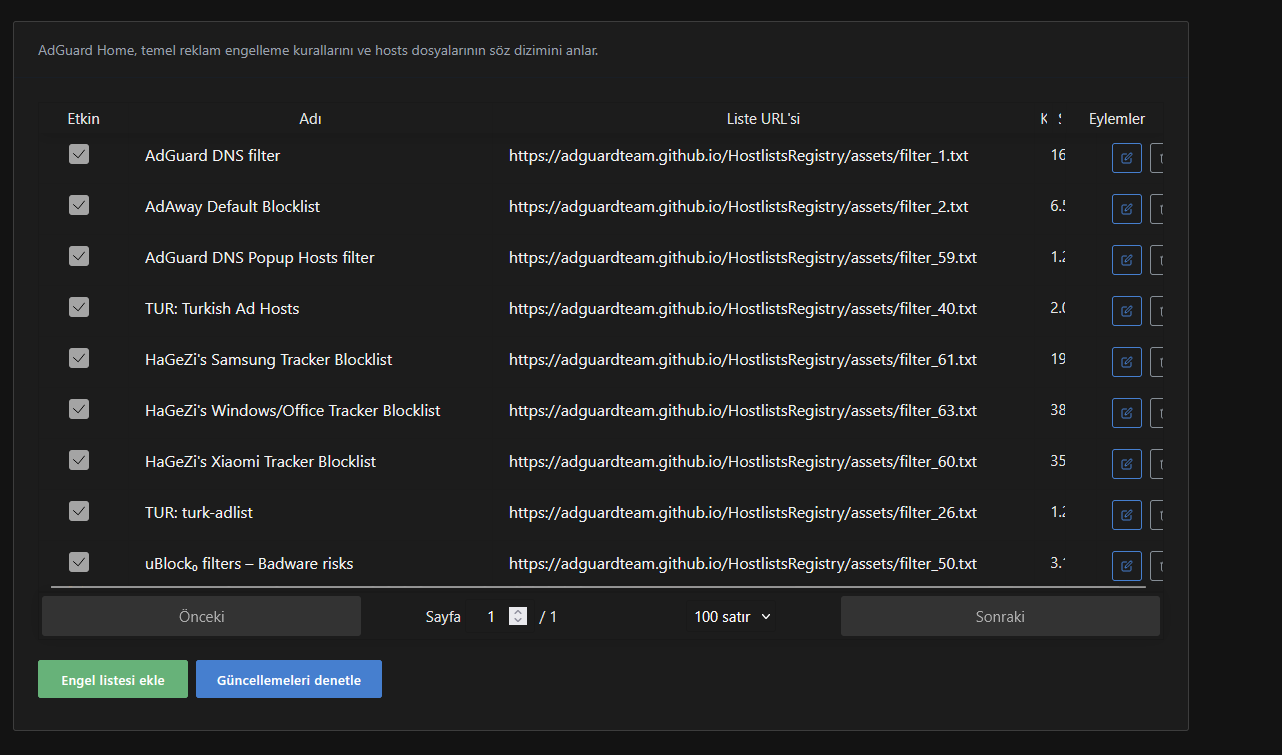
Task: Go to previous page with Önceki
Action: pyautogui.click(x=201, y=617)
